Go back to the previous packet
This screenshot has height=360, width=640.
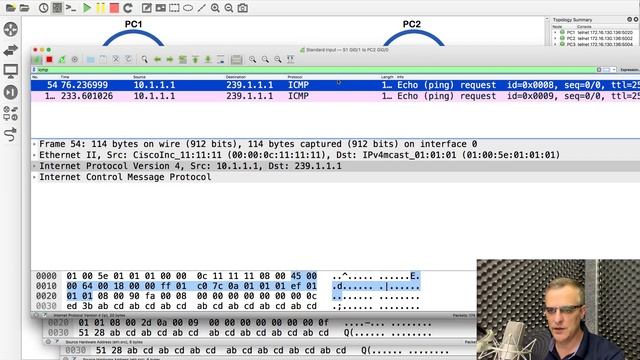(157, 60)
